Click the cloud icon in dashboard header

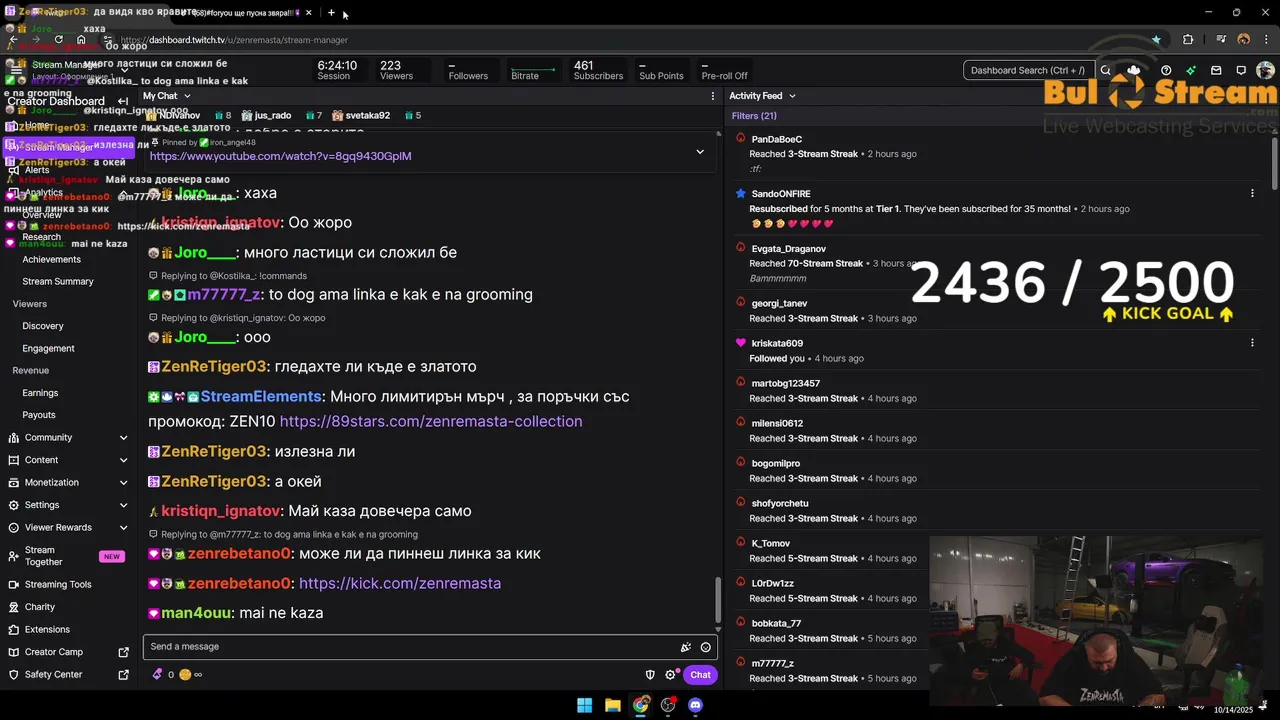click(1134, 70)
